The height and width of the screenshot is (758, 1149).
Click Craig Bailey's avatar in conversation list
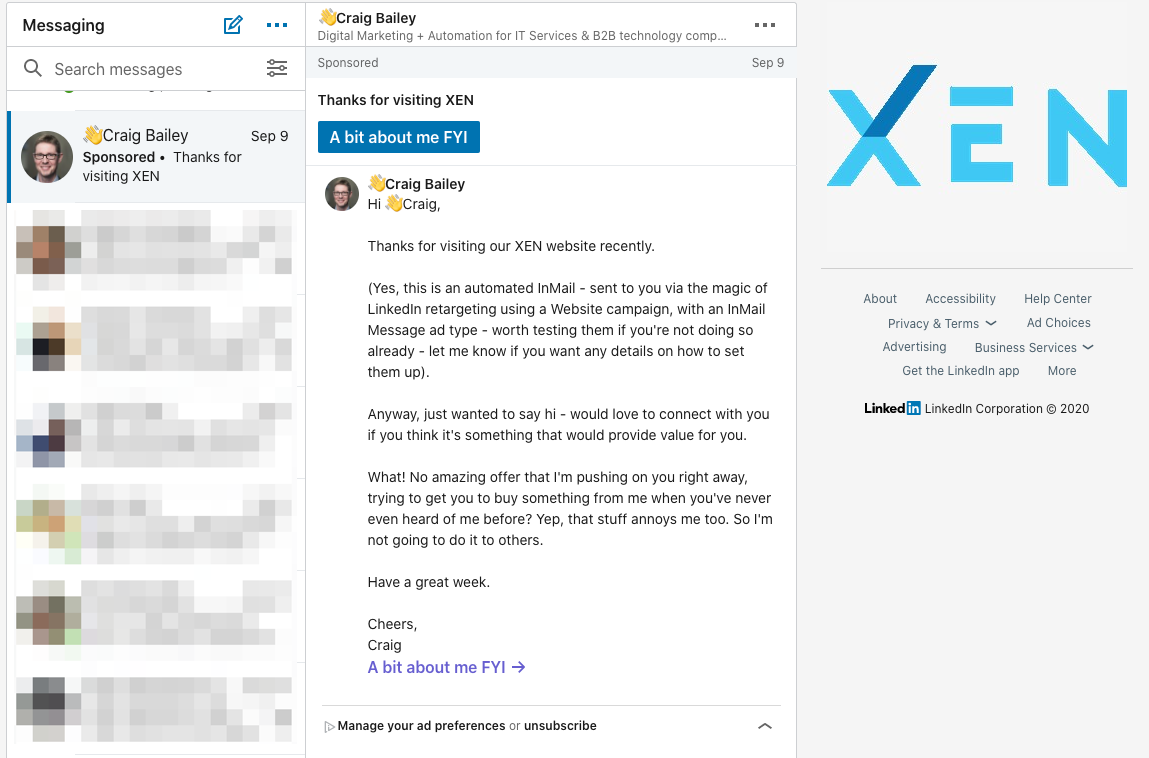(47, 156)
